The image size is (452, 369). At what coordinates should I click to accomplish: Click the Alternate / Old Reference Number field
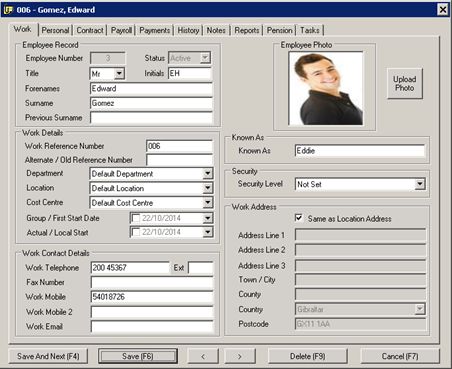[179, 160]
